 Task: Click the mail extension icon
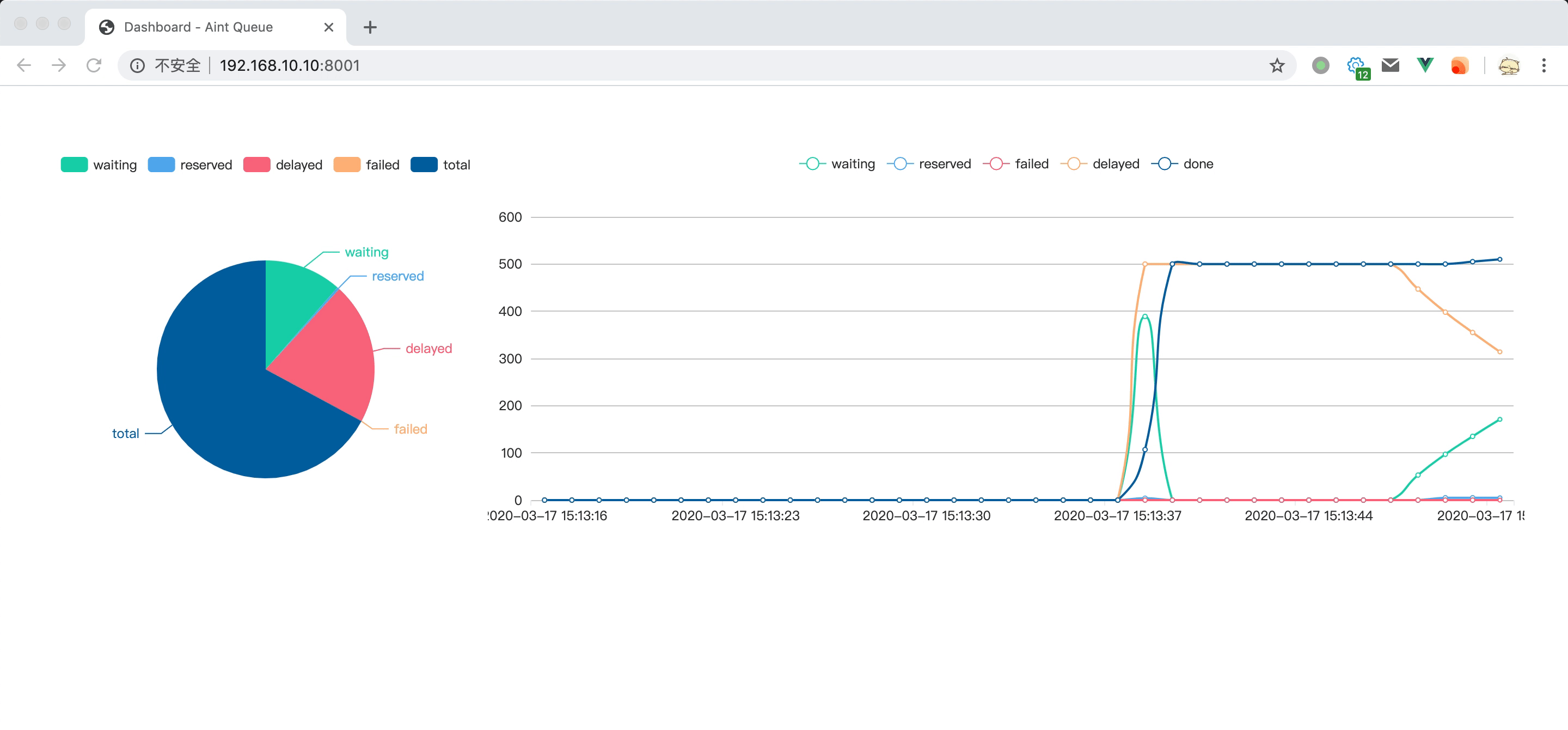pos(1391,65)
